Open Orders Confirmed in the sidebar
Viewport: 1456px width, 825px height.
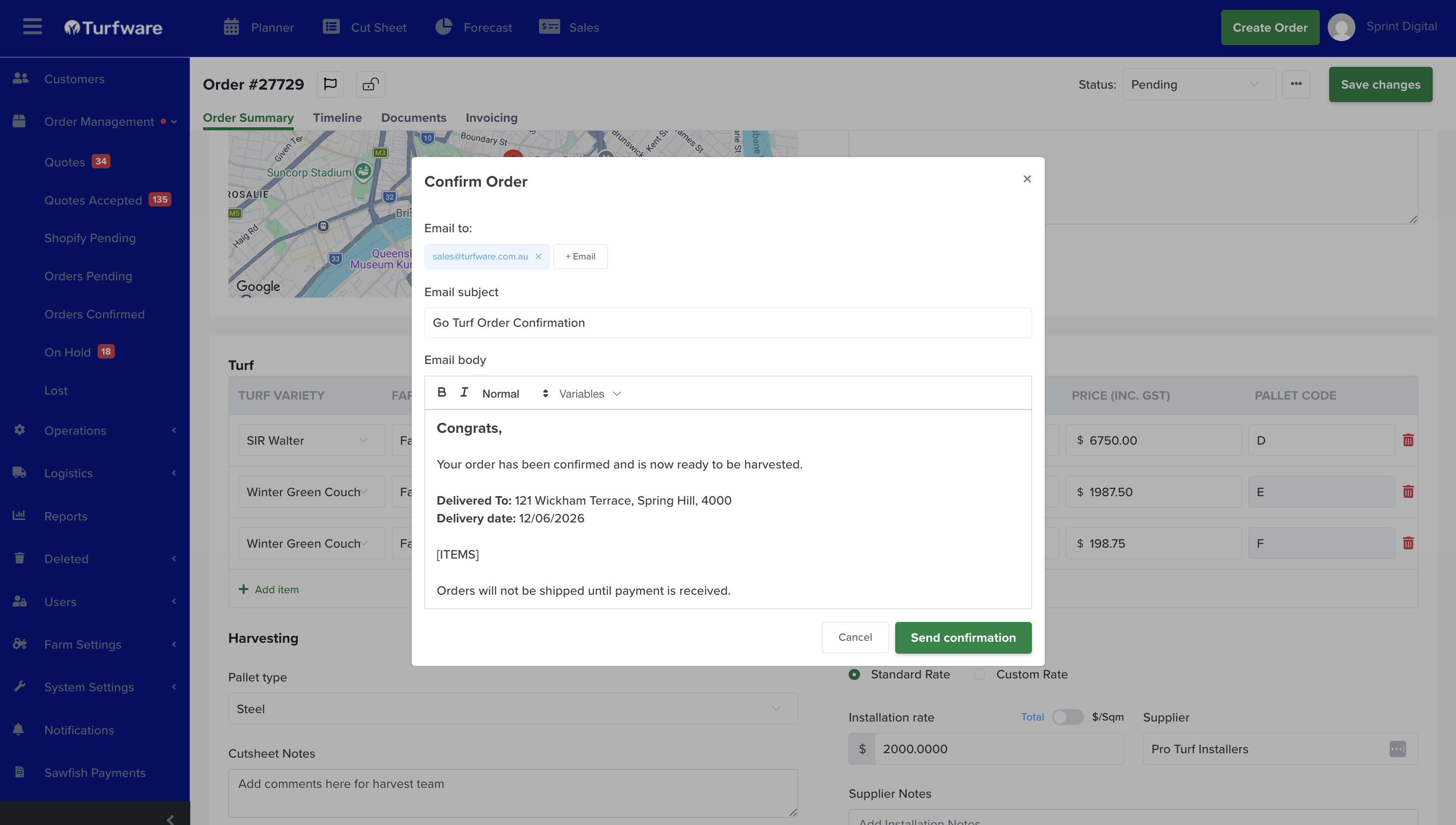94,314
